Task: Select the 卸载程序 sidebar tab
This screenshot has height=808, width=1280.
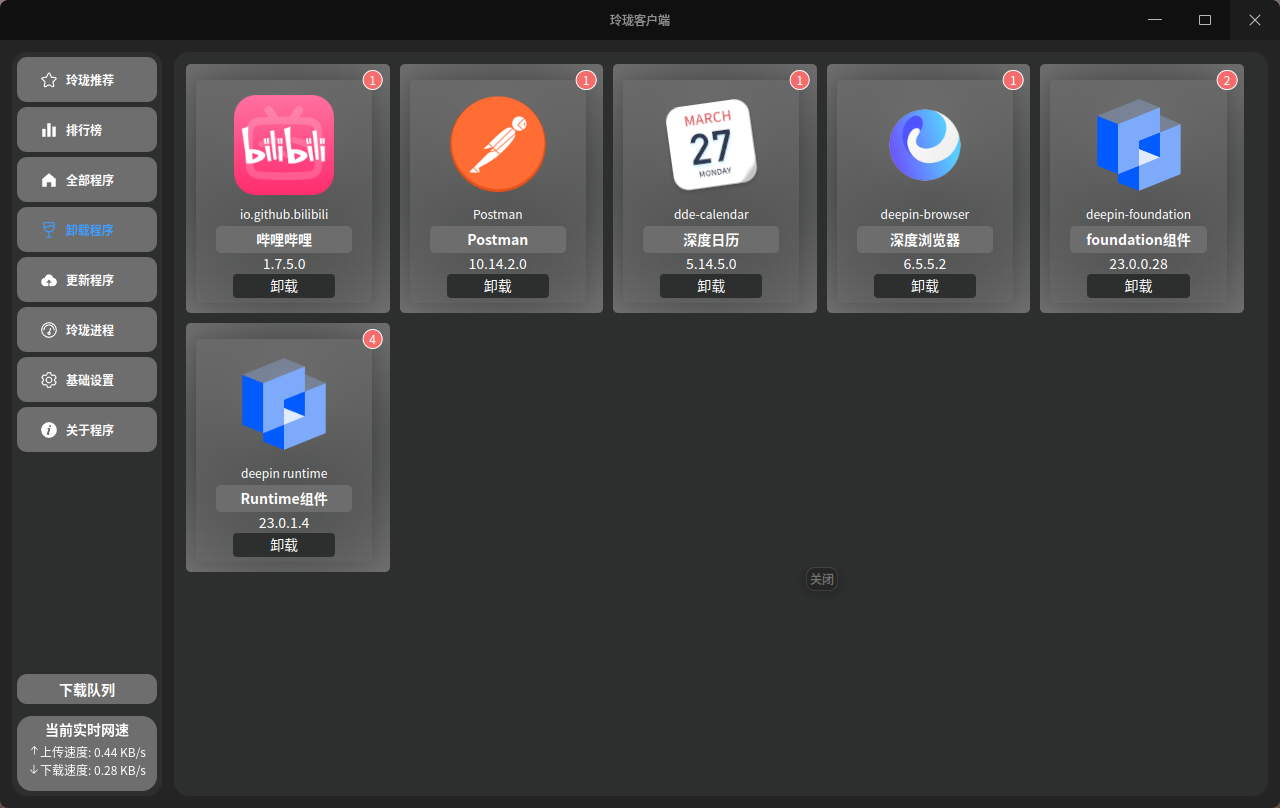Action: (87, 230)
